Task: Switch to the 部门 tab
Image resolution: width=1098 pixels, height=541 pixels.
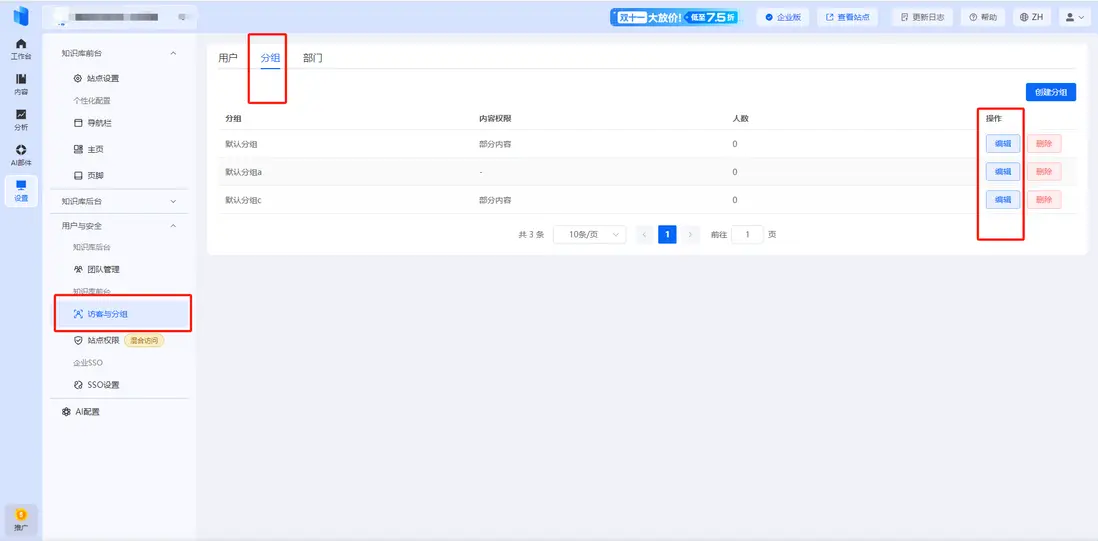Action: tap(313, 58)
